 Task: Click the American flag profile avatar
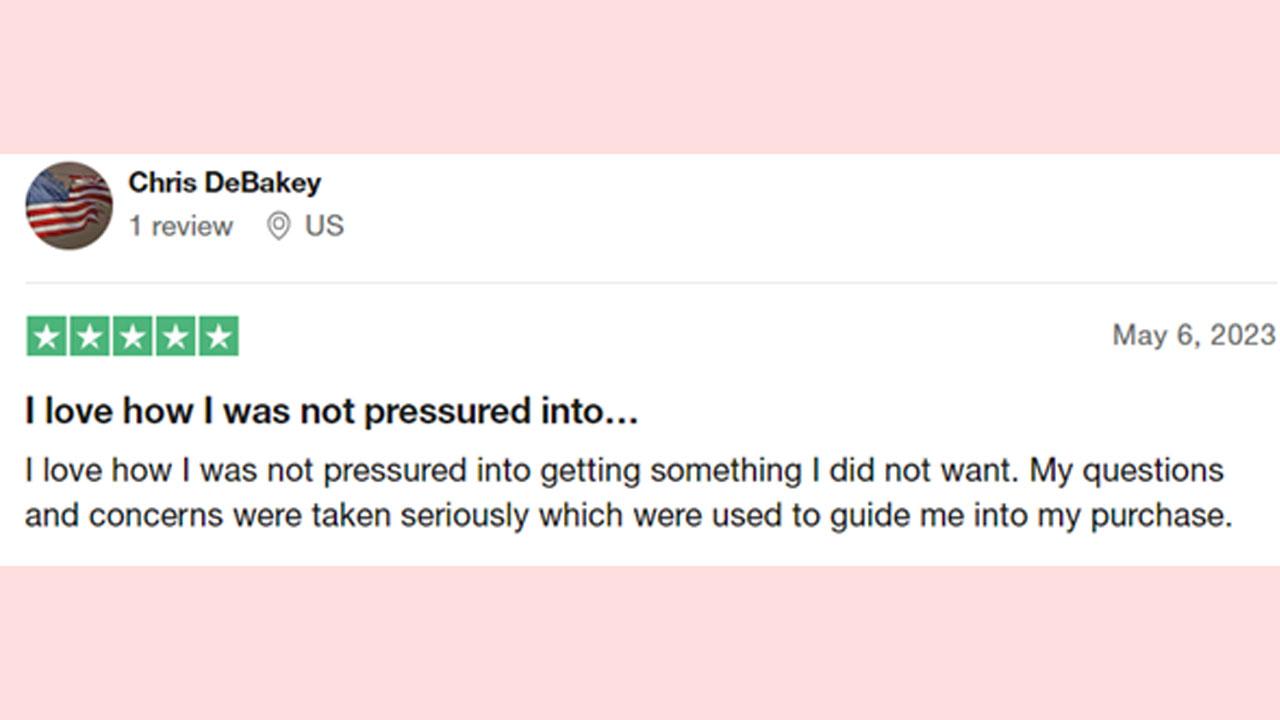(69, 206)
